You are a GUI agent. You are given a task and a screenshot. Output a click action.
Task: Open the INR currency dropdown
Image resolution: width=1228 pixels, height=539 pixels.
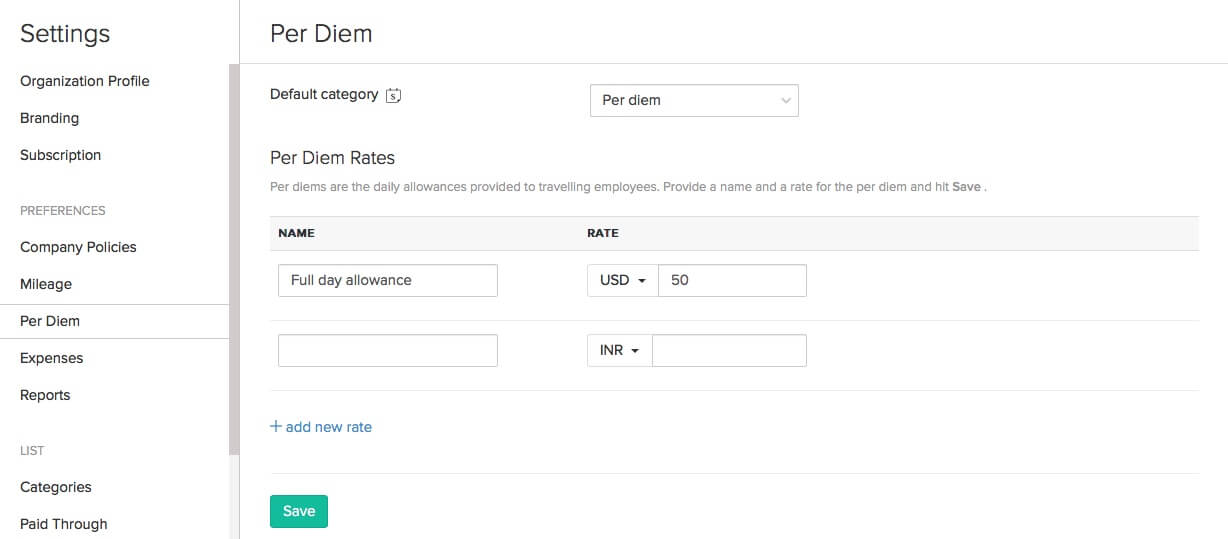[619, 351]
